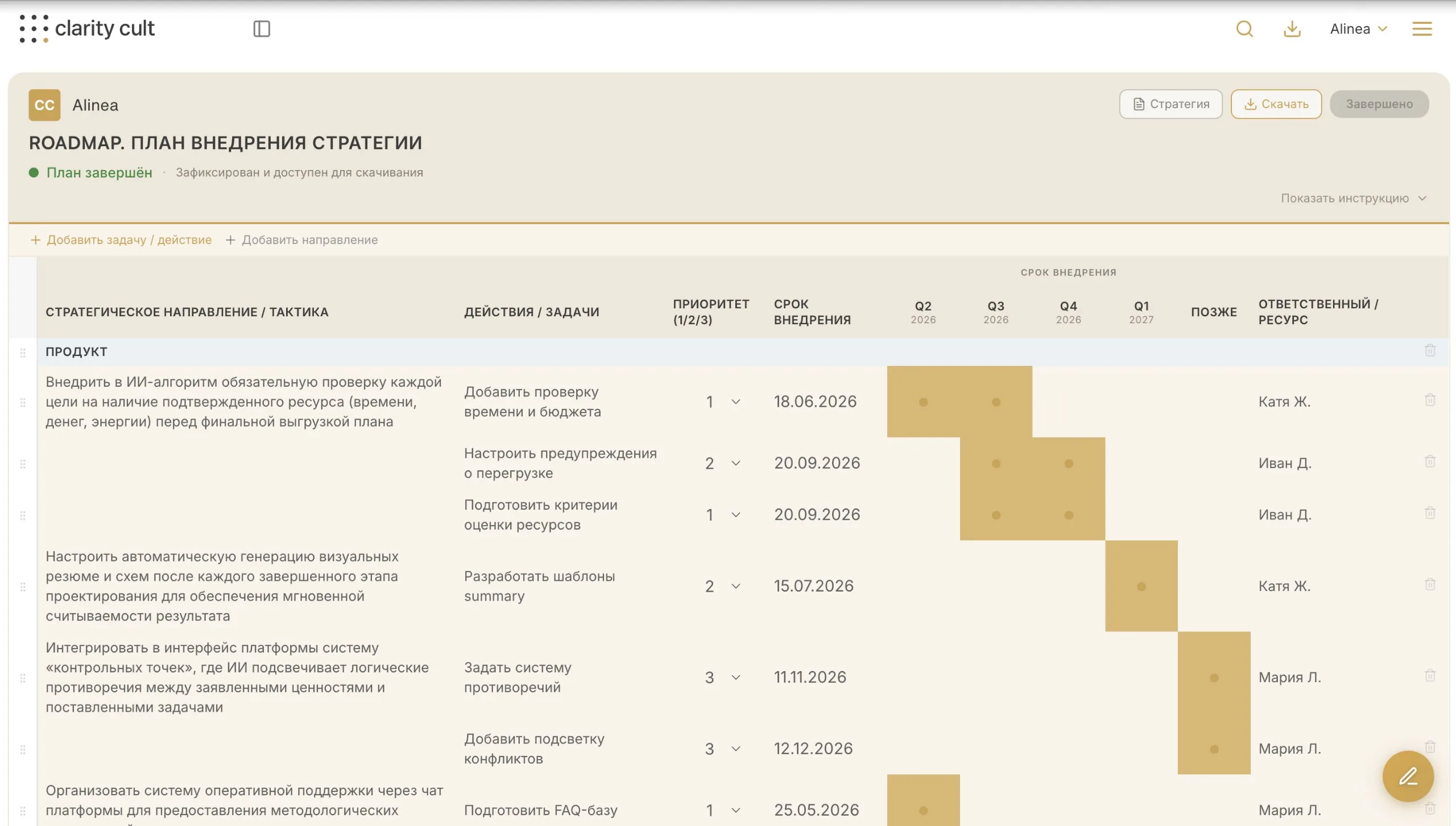1456x826 pixels.
Task: Click the План завершён status label
Action: tap(99, 172)
